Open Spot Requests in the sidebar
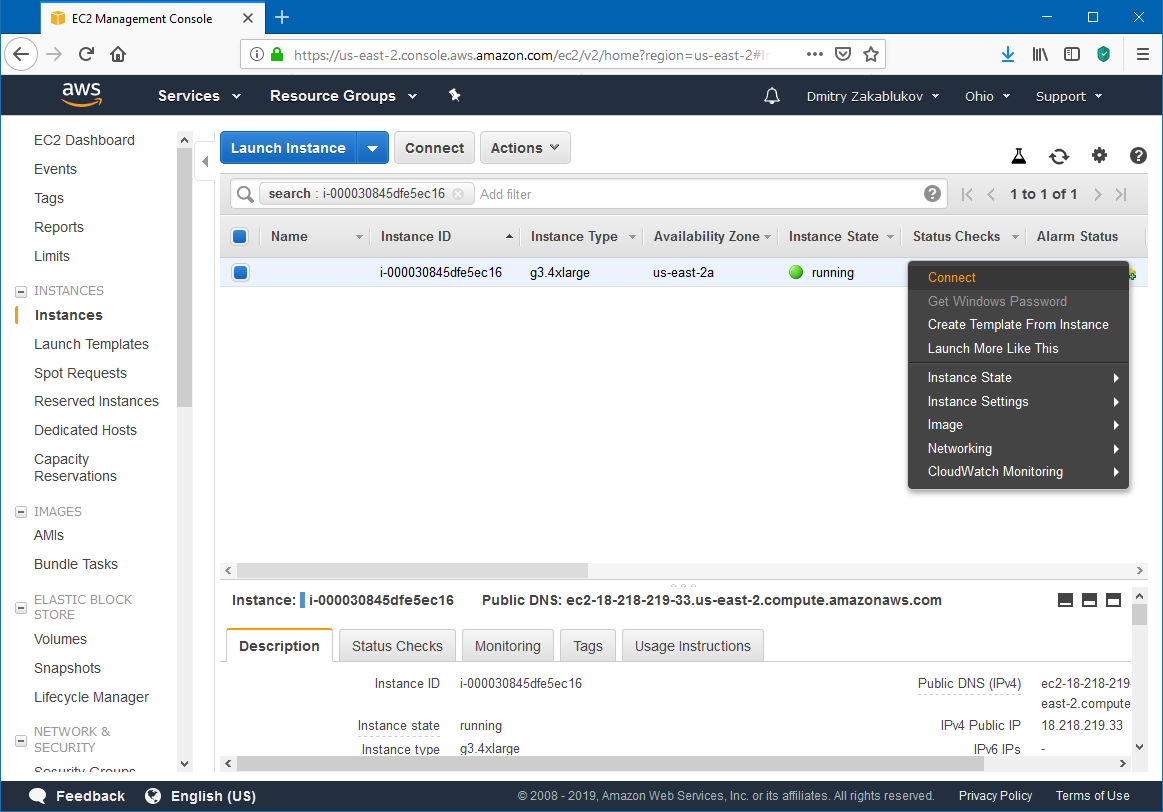 [80, 373]
